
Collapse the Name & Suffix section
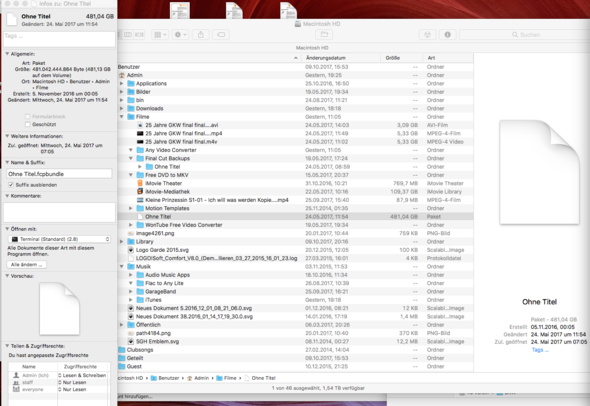7,163
